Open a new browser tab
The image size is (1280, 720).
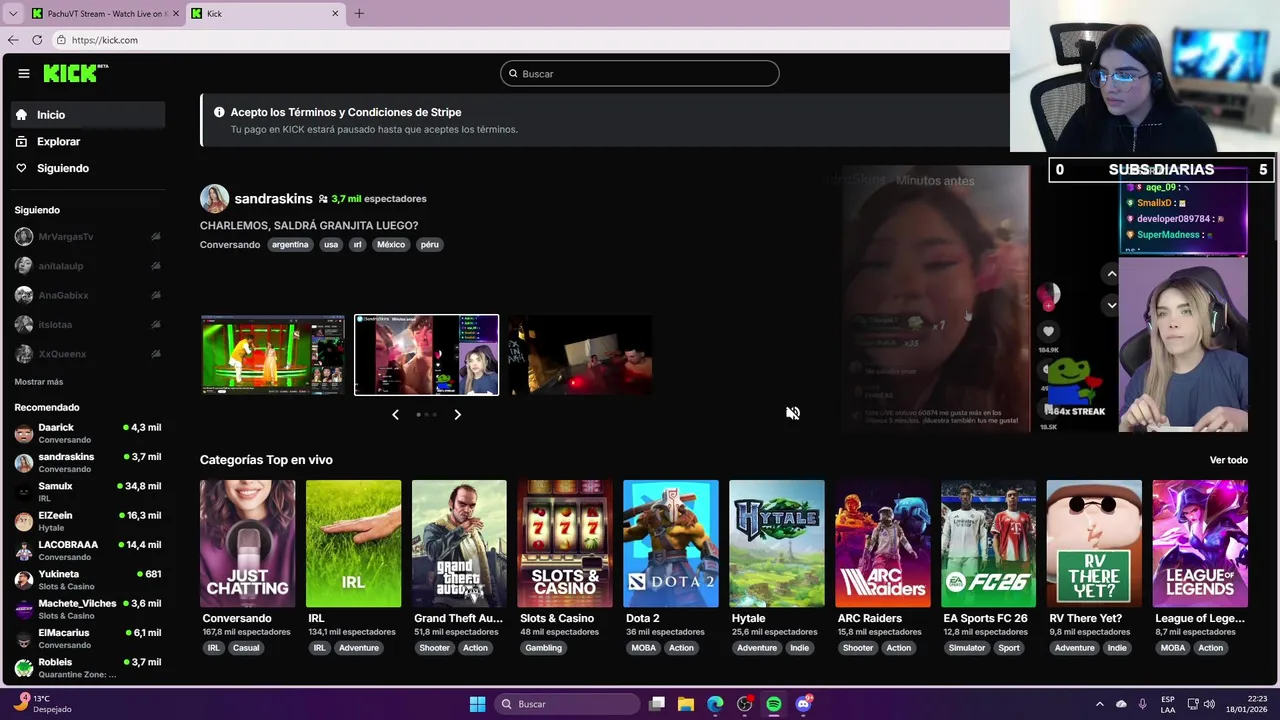click(x=359, y=13)
